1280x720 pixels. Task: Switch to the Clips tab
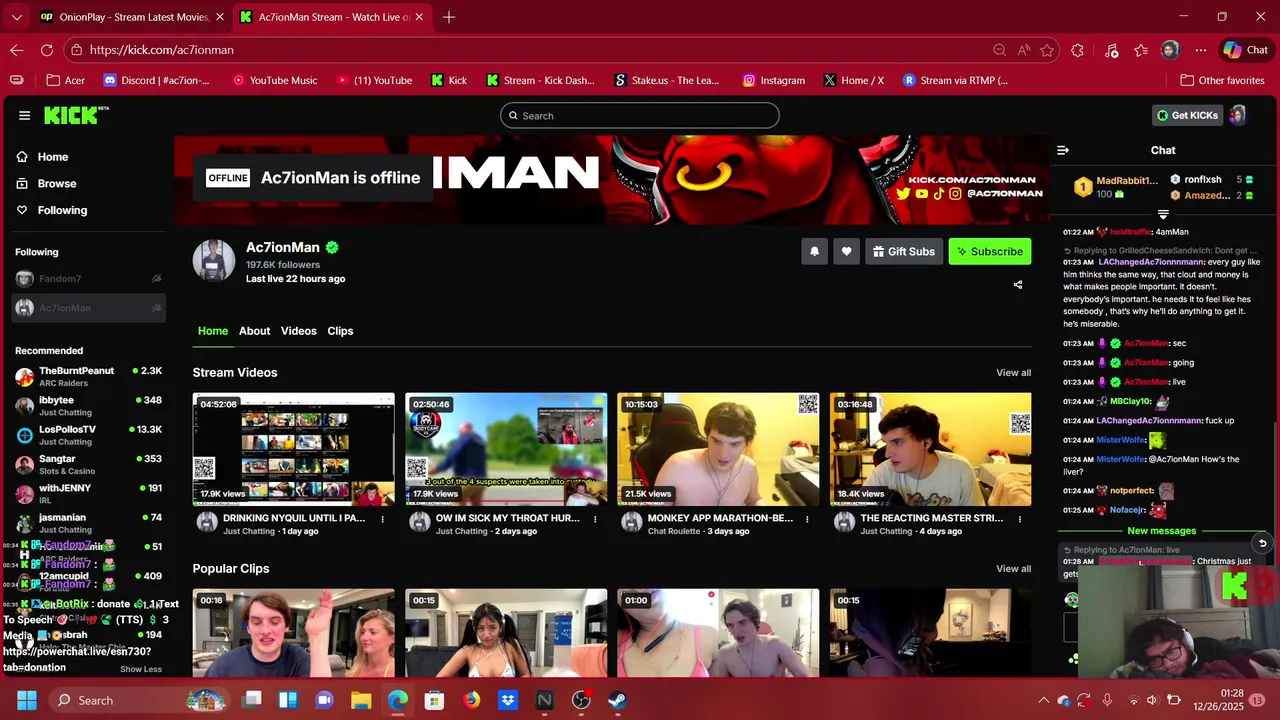point(340,331)
